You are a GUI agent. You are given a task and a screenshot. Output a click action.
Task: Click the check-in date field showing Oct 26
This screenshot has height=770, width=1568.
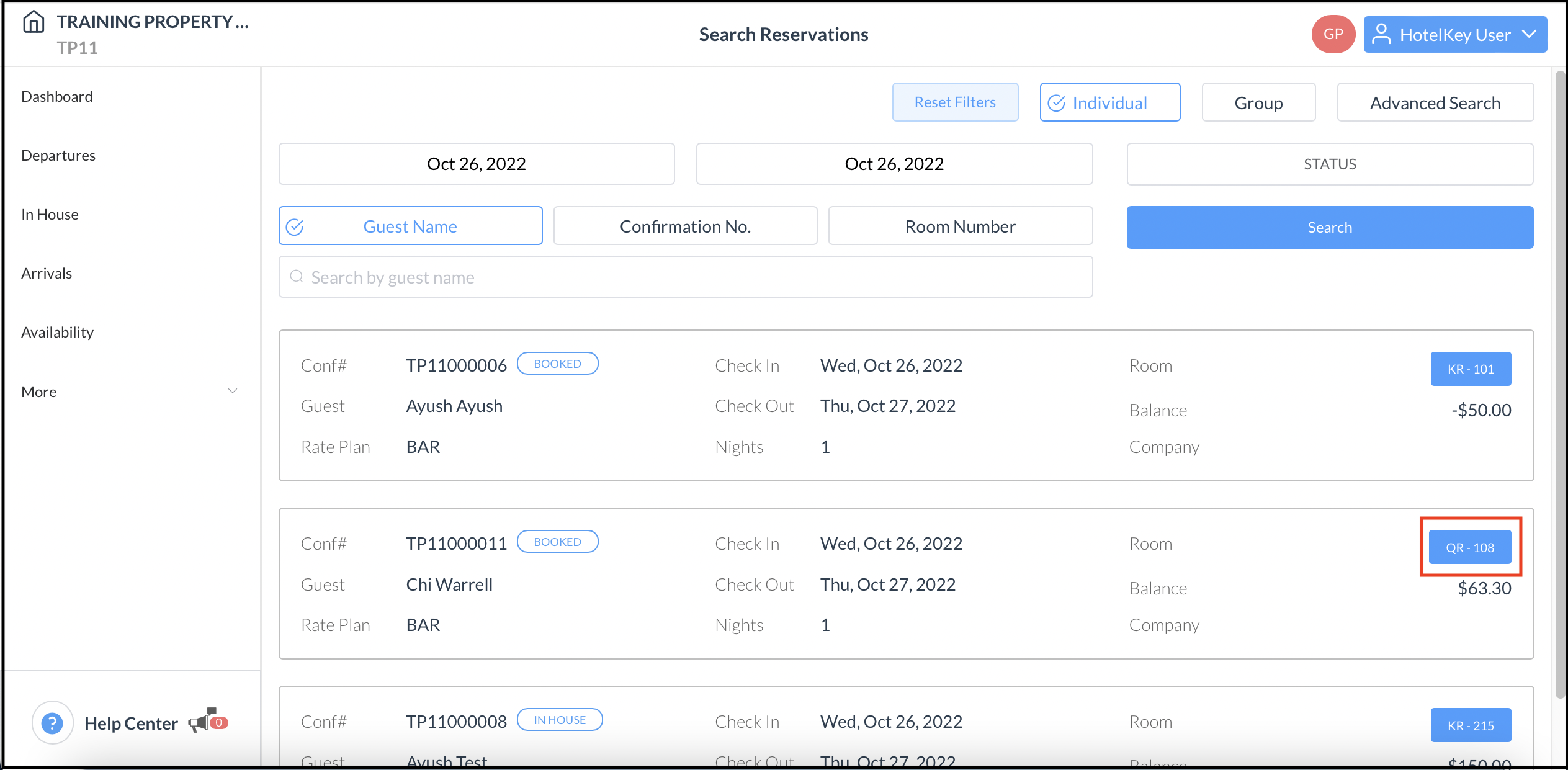click(476, 163)
